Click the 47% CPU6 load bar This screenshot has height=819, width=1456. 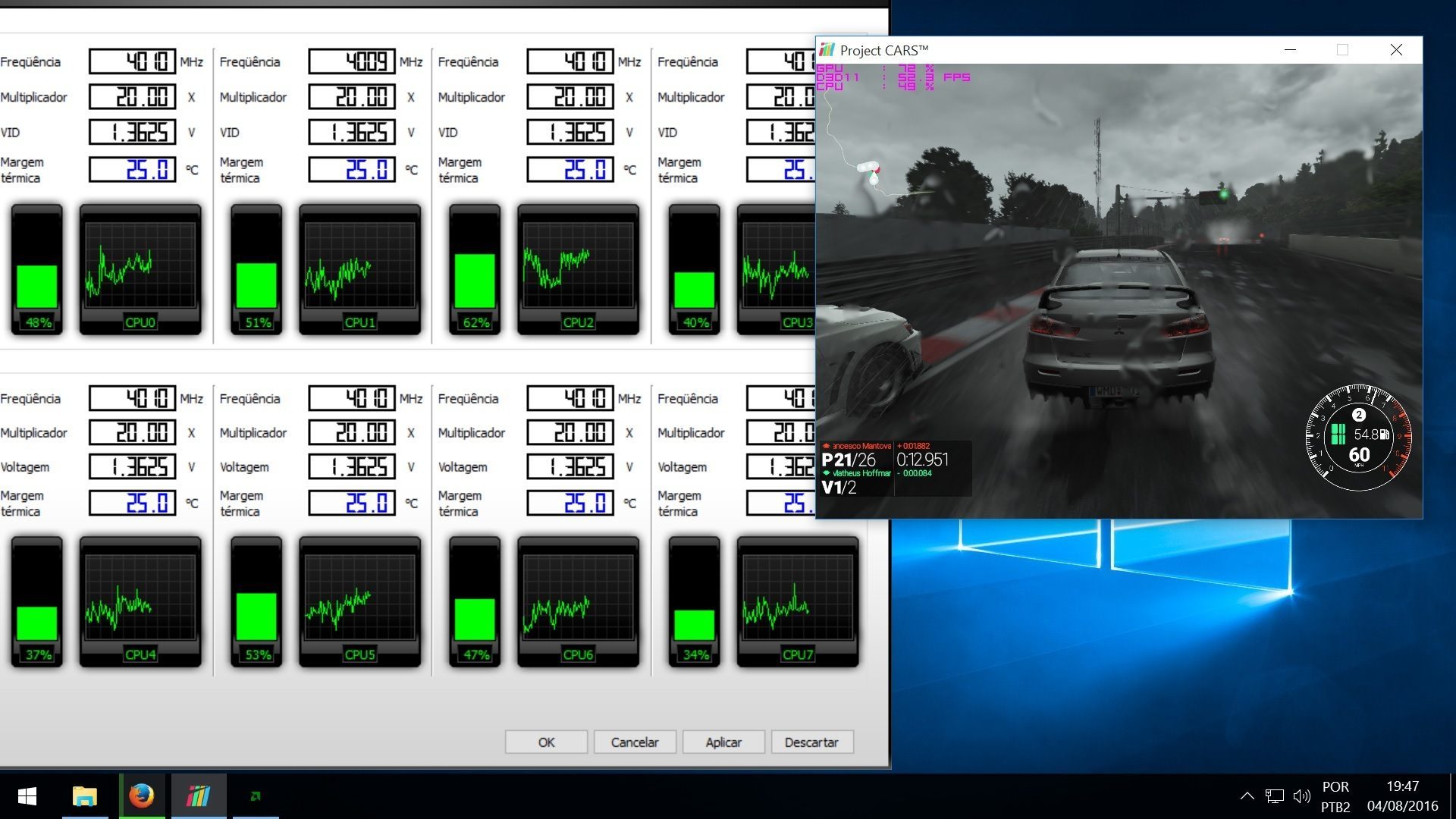pyautogui.click(x=475, y=602)
